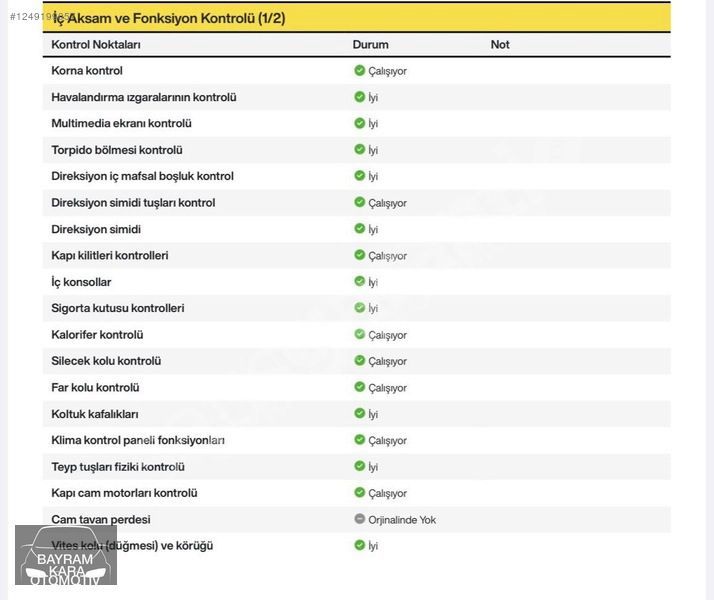Select the 'Koltuk kafalıkları' label
This screenshot has height=600, width=714.
[95, 414]
